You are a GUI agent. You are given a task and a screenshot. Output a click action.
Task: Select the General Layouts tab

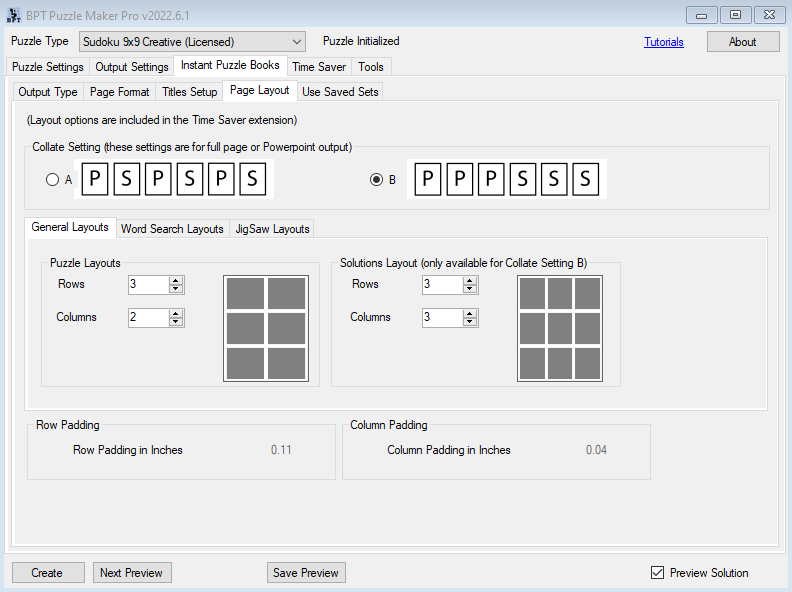[70, 227]
